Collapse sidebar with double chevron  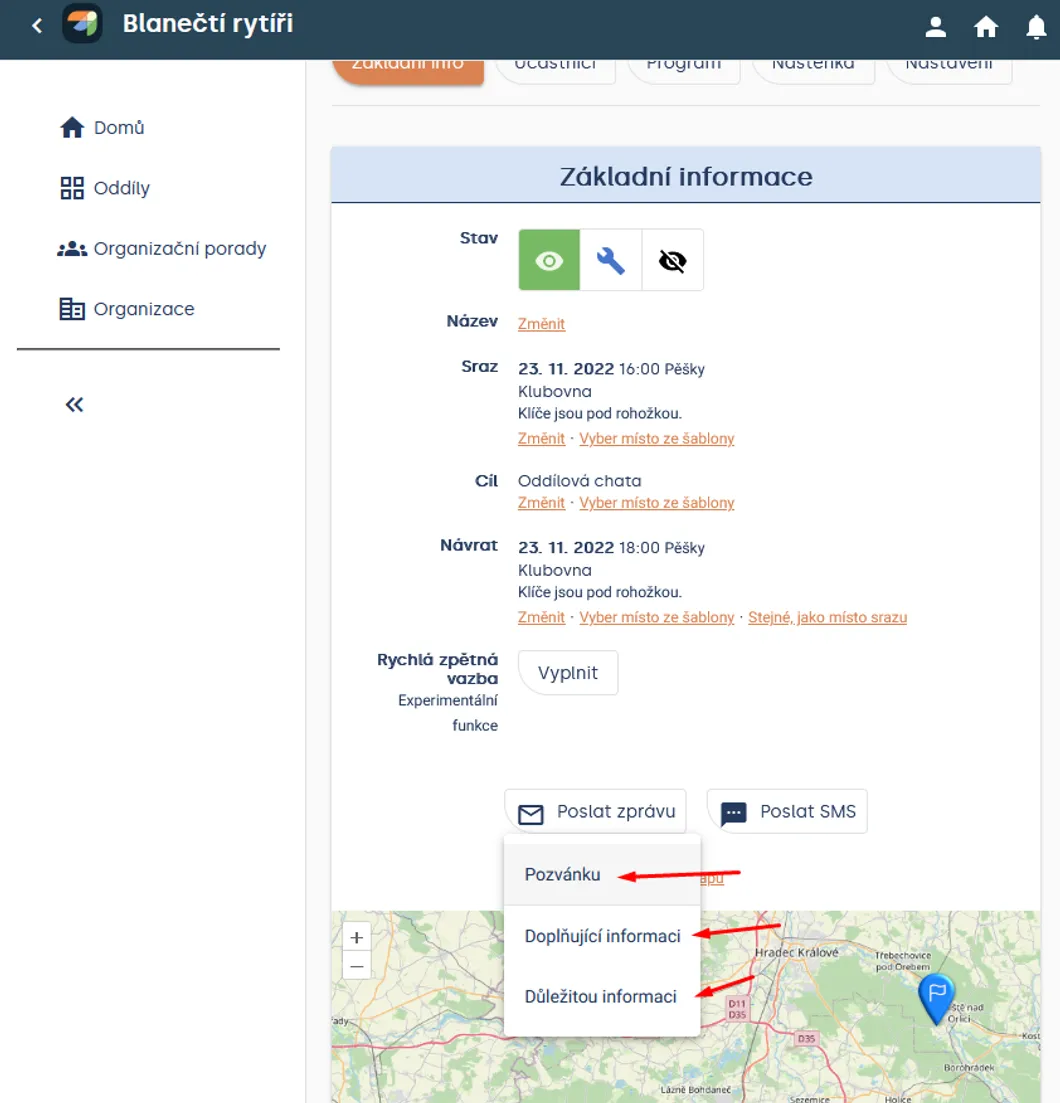[75, 404]
